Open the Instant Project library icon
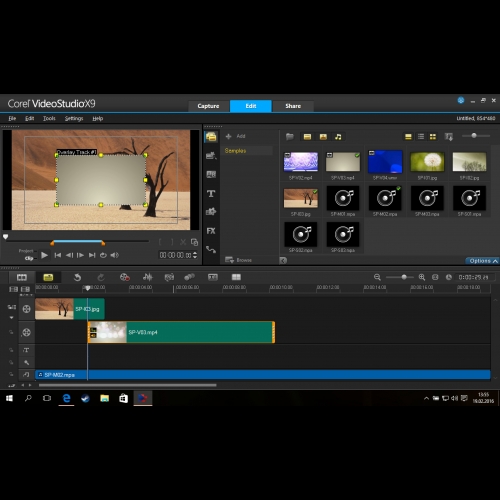Screen dimensions: 500x500 [x=211, y=155]
